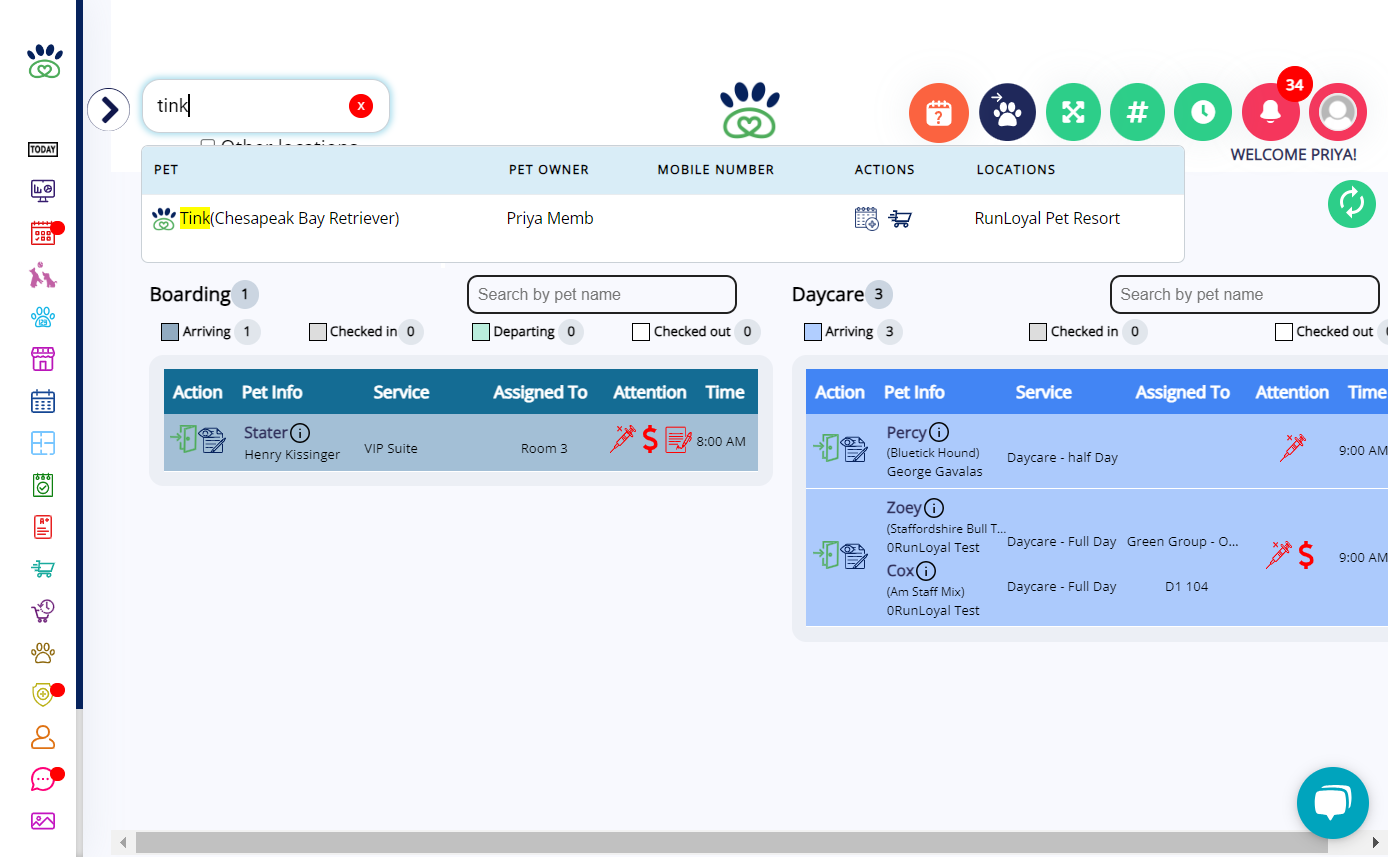Open the purple cart with clock icon
This screenshot has width=1388, height=857.
point(43,611)
